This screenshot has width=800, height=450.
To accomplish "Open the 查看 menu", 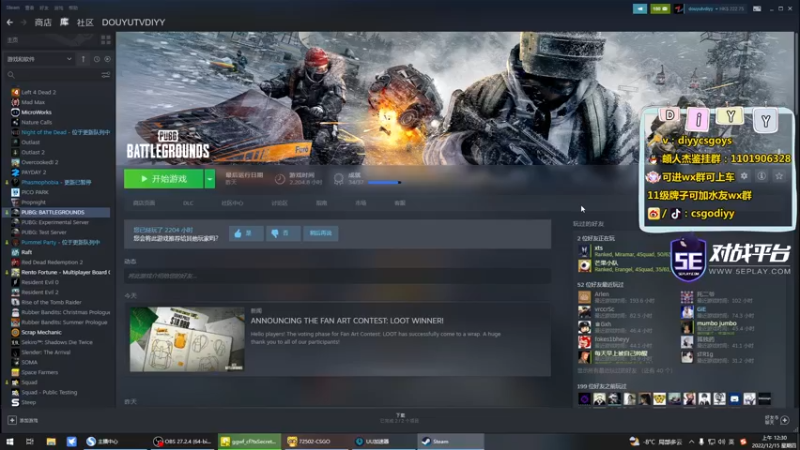I will click(30, 8).
